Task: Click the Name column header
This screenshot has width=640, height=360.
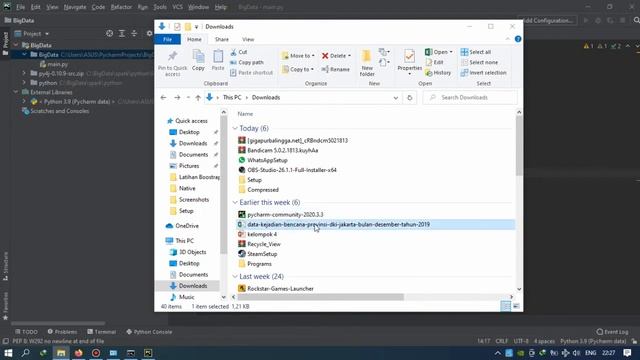Action: (x=245, y=114)
